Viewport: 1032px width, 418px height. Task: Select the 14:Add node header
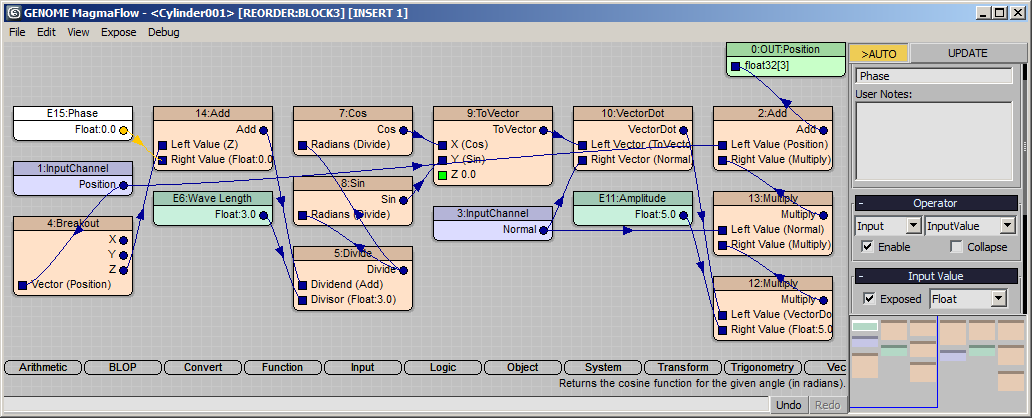(x=213, y=113)
